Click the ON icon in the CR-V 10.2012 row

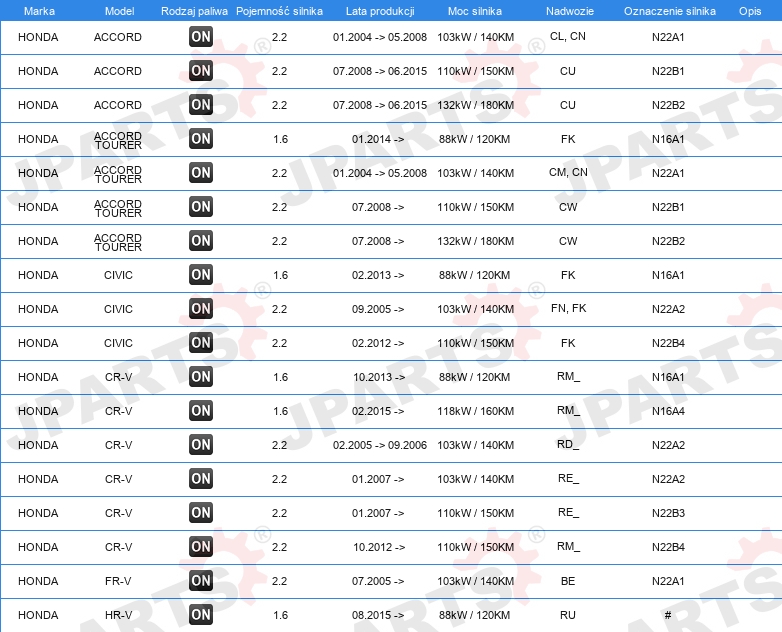201,546
